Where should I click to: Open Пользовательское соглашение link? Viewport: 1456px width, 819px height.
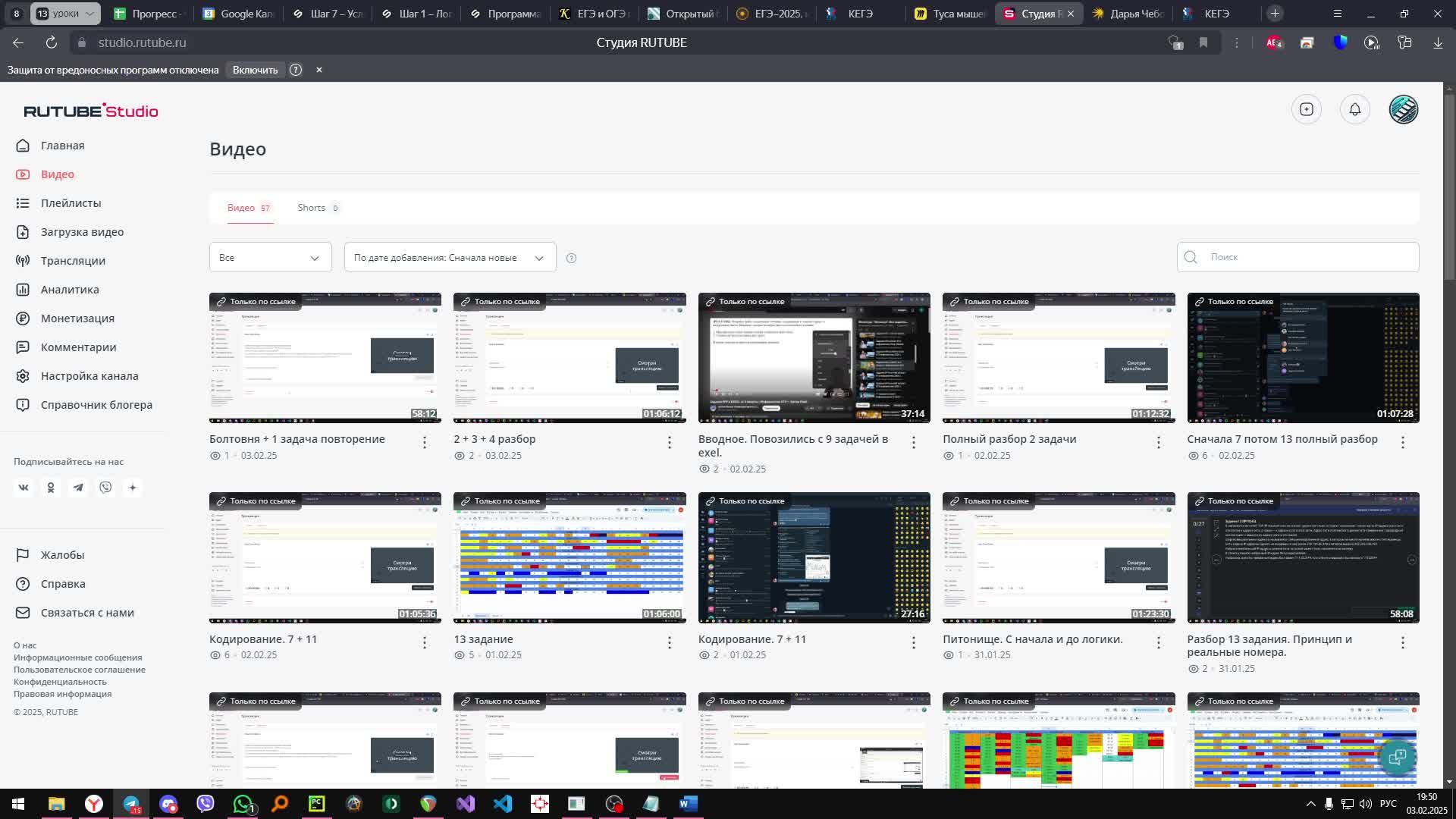(80, 670)
